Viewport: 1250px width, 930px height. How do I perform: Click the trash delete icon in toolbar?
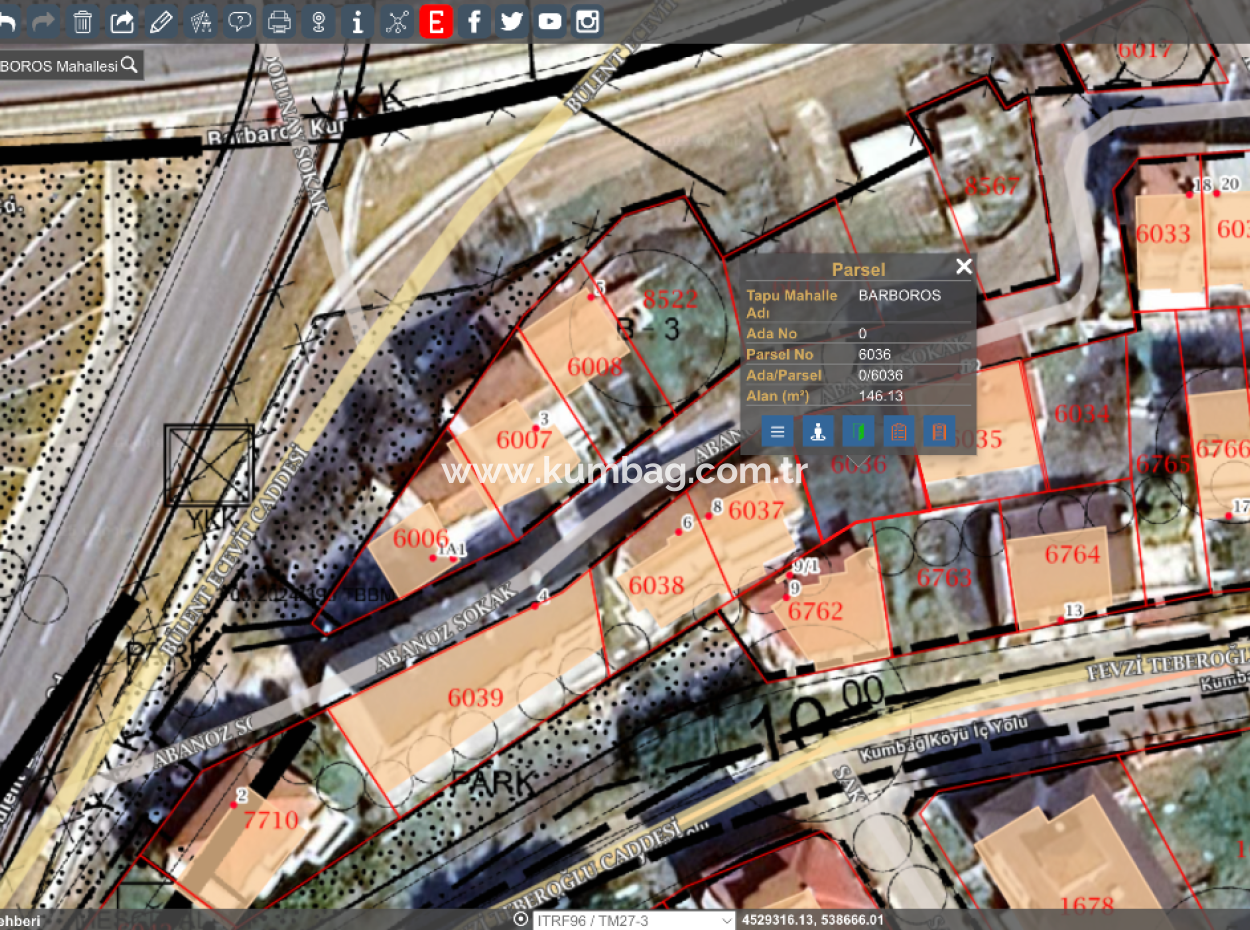click(x=83, y=21)
